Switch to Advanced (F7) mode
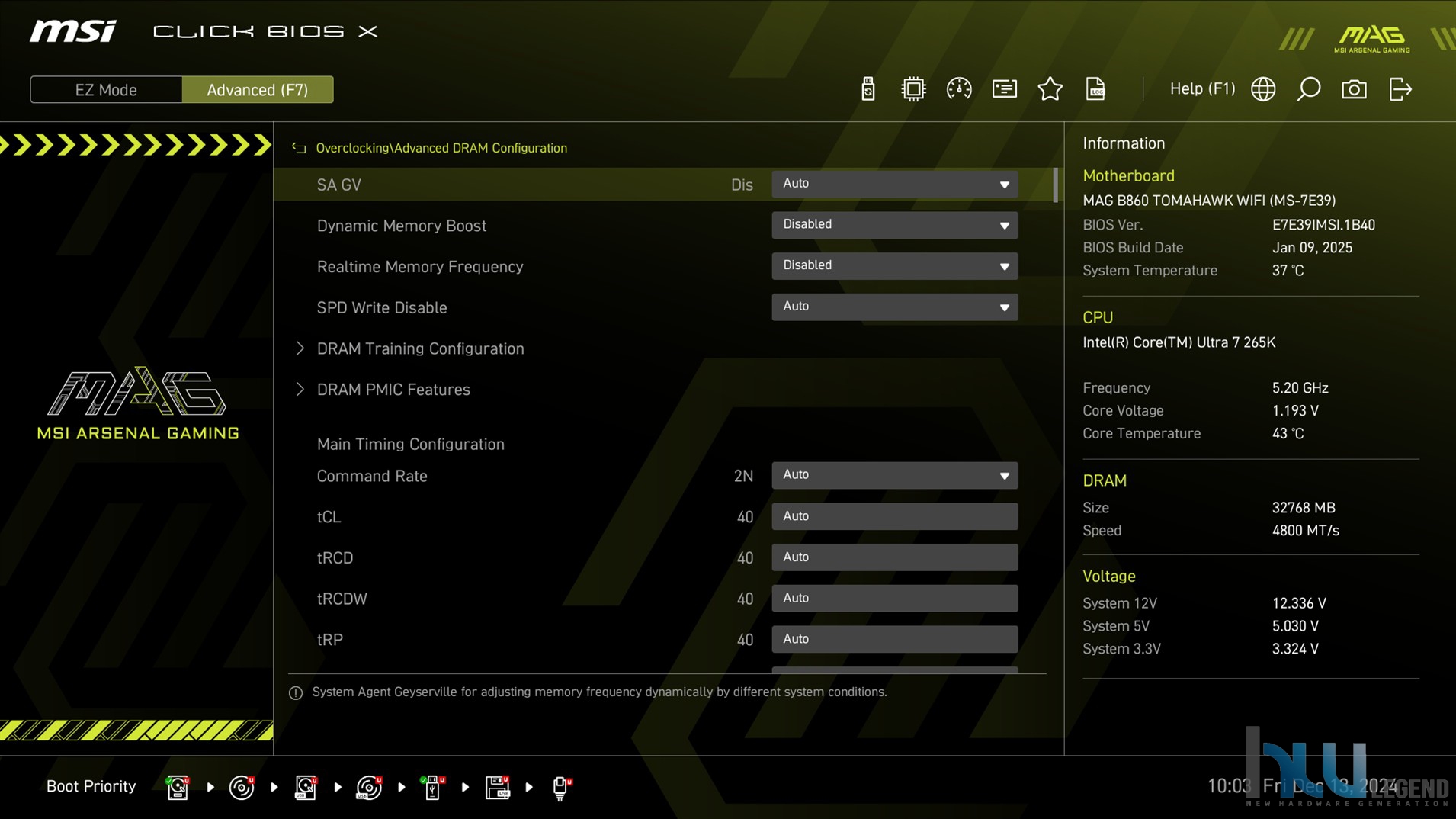 pos(258,89)
